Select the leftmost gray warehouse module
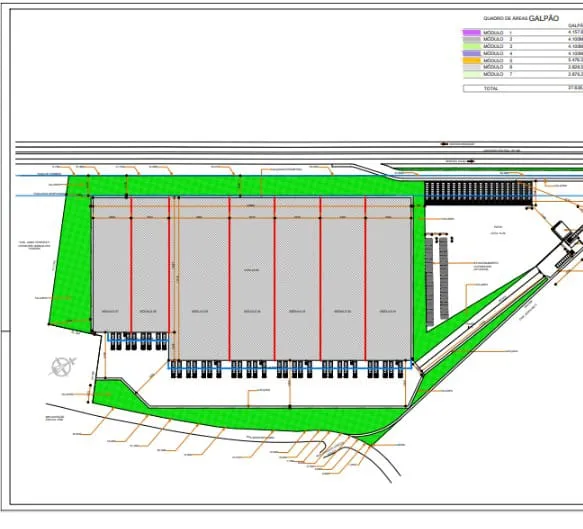Viewport: 583px width, 529px height. coord(112,264)
